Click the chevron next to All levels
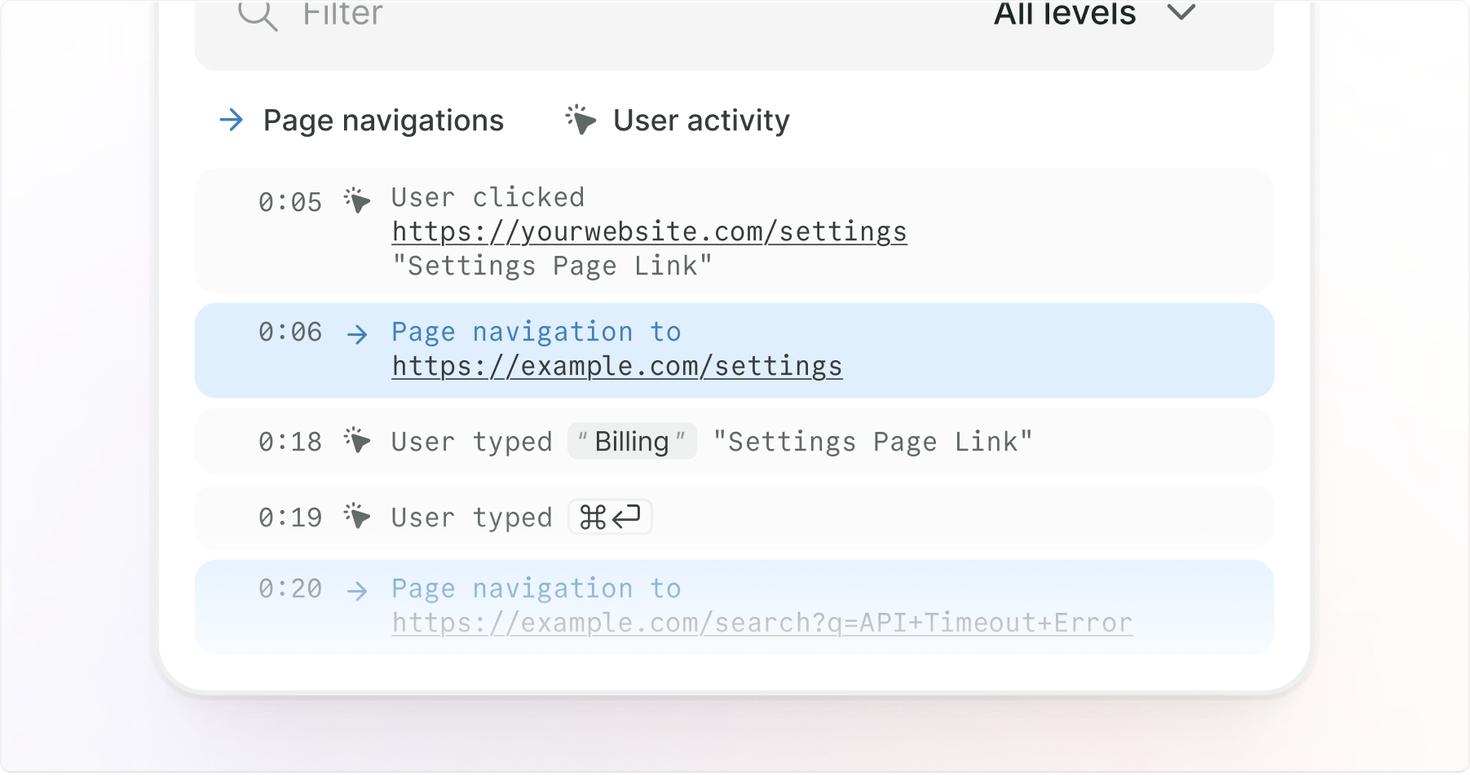The height and width of the screenshot is (775, 1470). [x=1181, y=13]
